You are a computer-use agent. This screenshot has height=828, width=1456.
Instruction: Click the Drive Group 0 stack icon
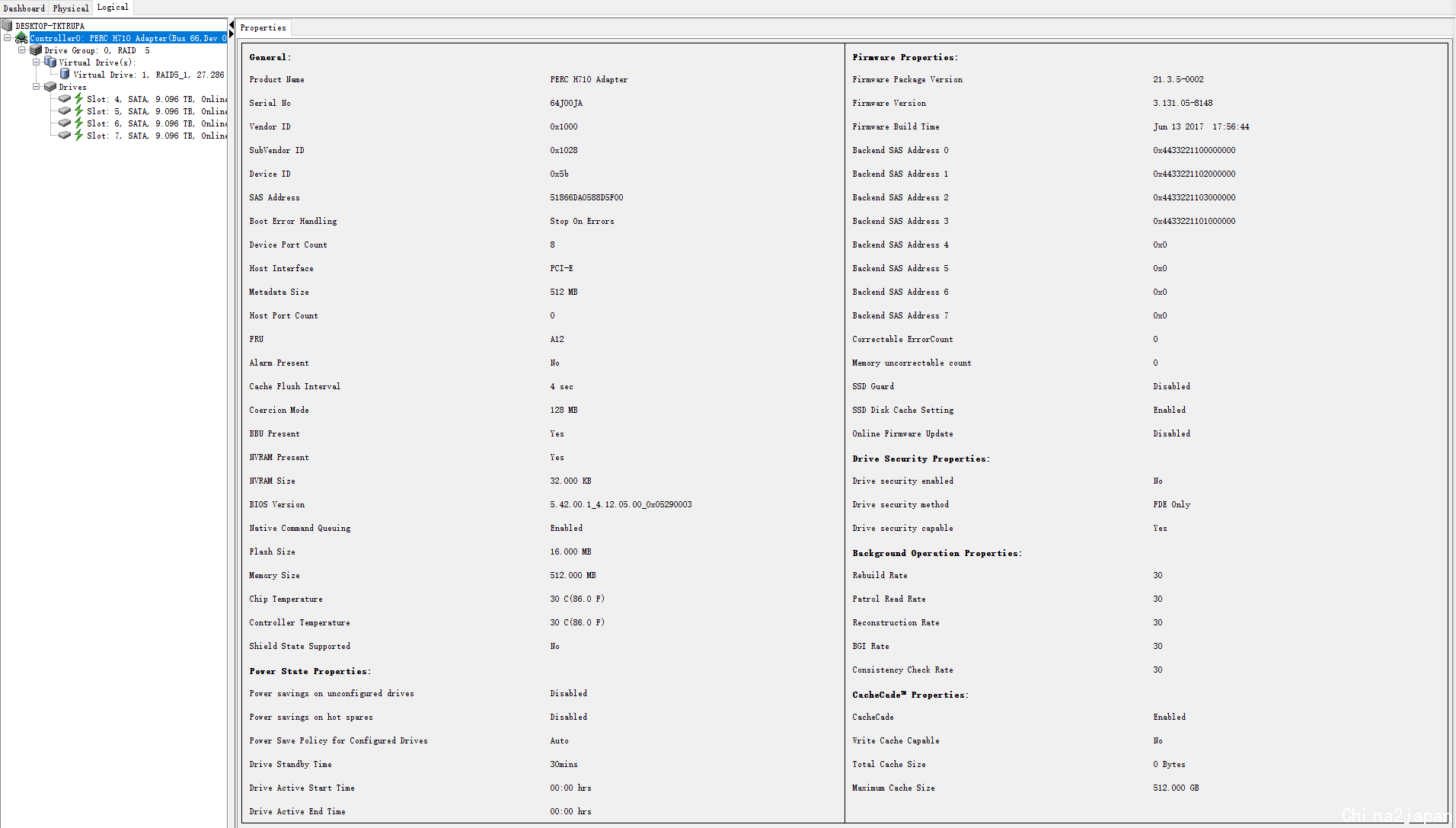(x=36, y=50)
